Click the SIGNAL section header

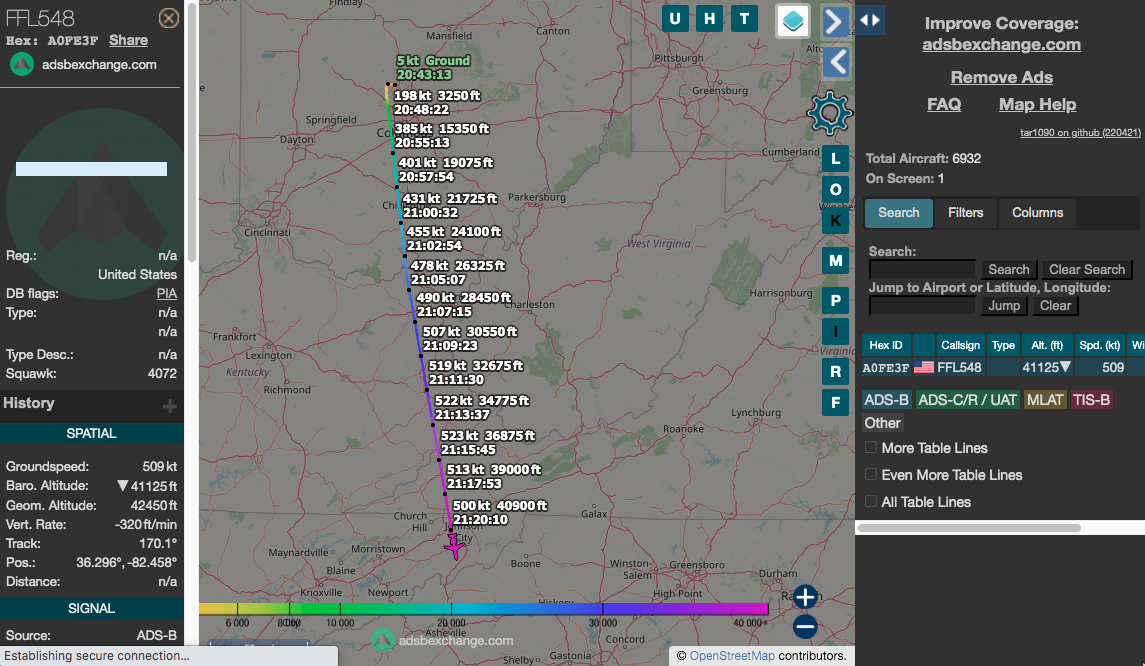point(91,608)
